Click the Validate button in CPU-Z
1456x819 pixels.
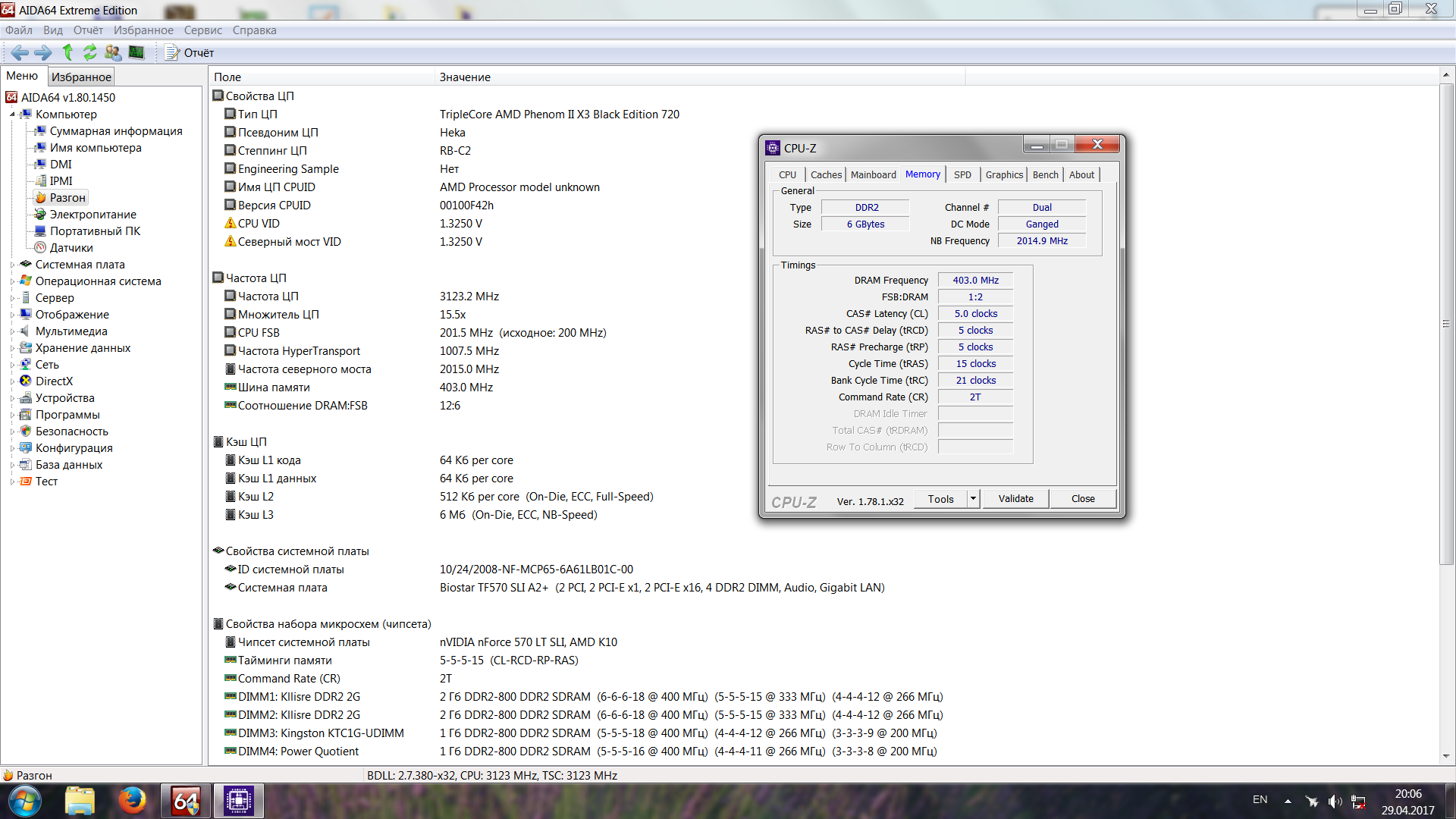(x=1015, y=498)
